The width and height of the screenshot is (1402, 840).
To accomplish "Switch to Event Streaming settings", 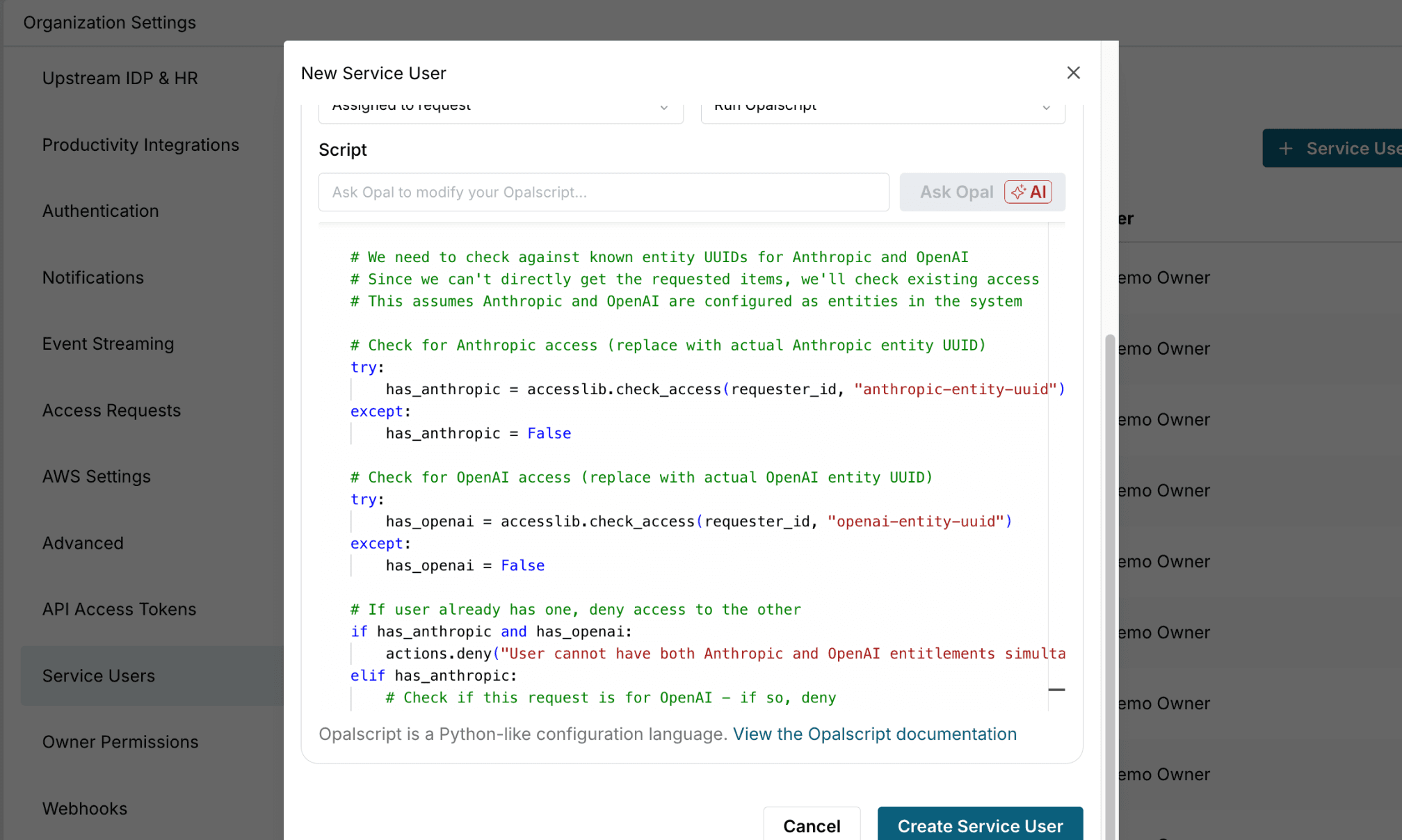I will [x=108, y=344].
